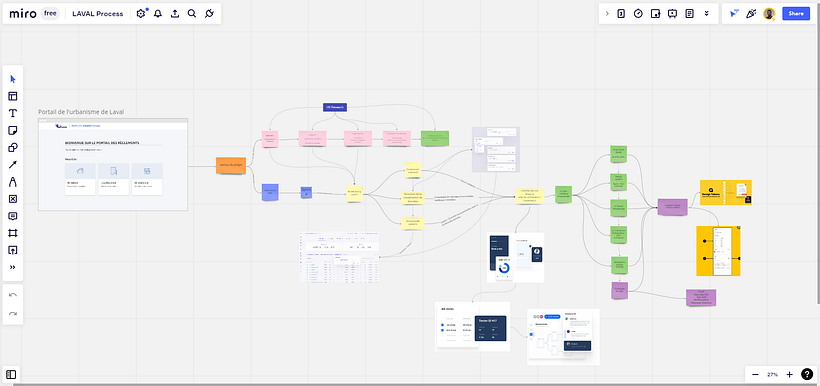Image resolution: width=820 pixels, height=386 pixels.
Task: Click the Share button
Action: pos(796,14)
